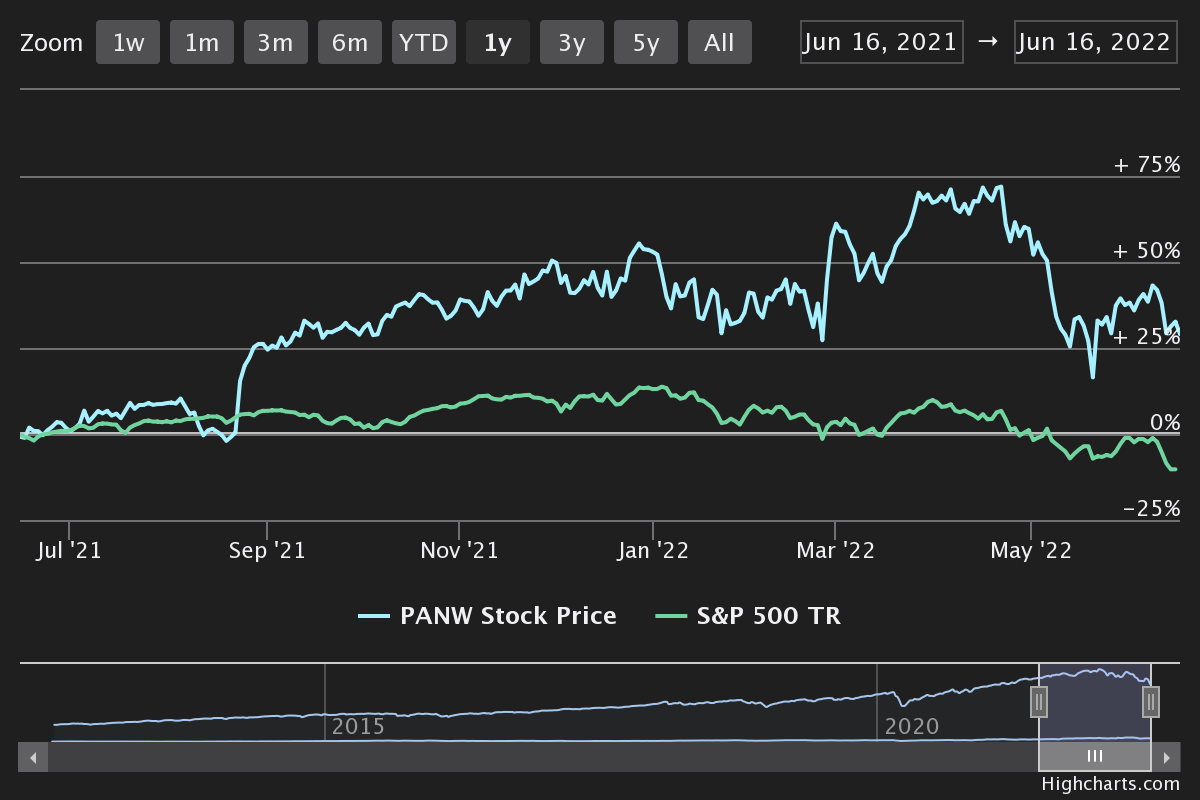Viewport: 1200px width, 800px height.
Task: Open the Highcharts.com credit link
Action: click(x=1110, y=785)
